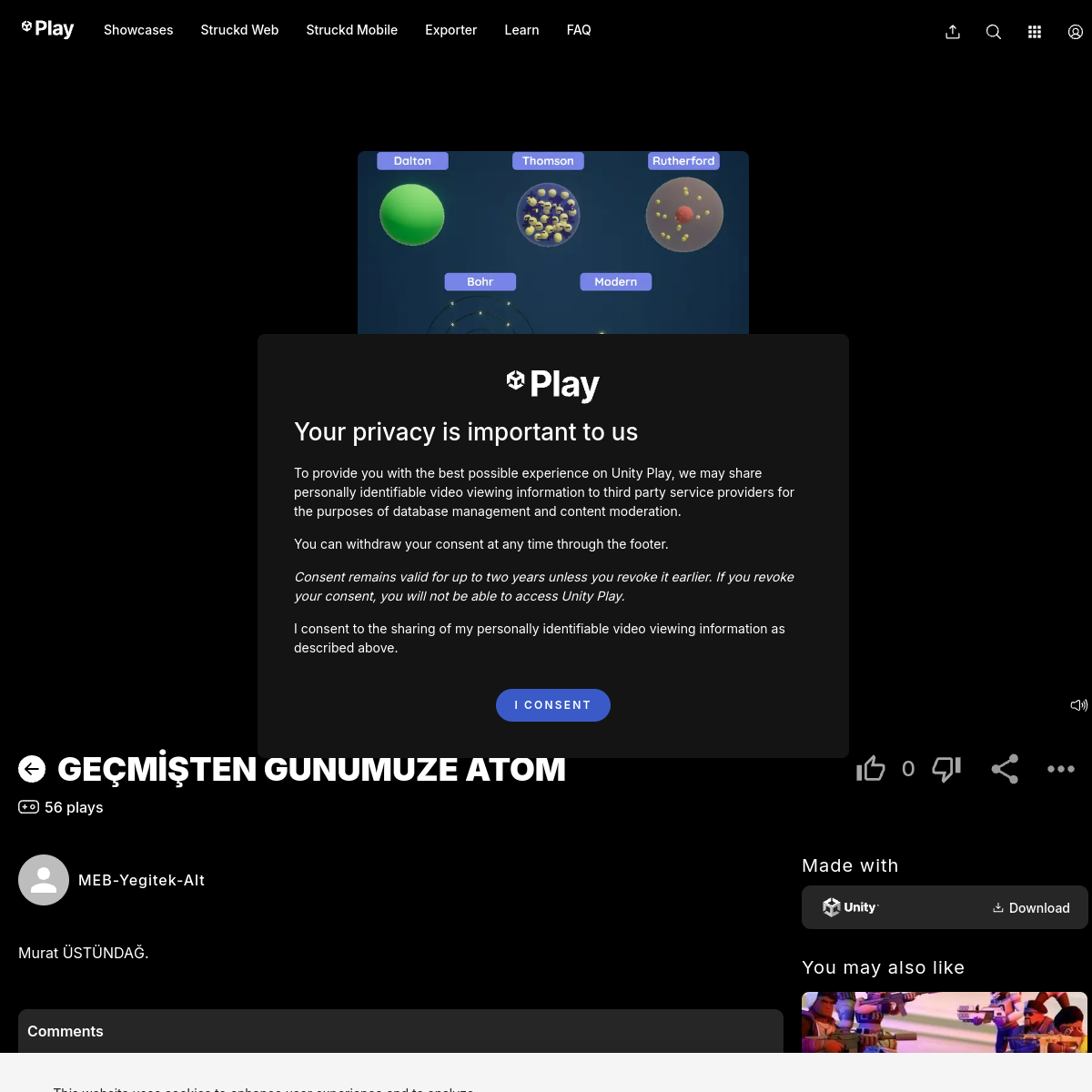Screen dimensions: 1092x1092
Task: Share the video via the share icon
Action: point(1005,769)
